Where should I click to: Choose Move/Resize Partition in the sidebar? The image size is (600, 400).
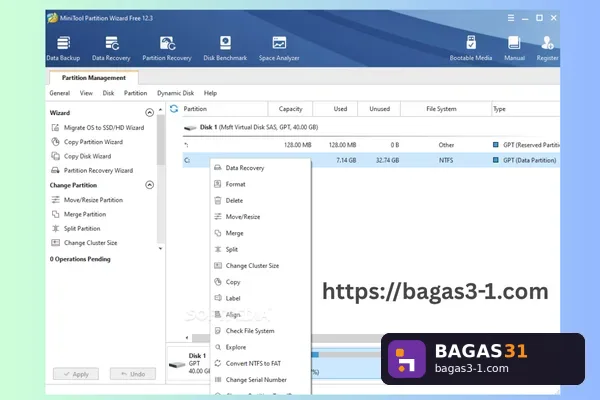[87, 200]
